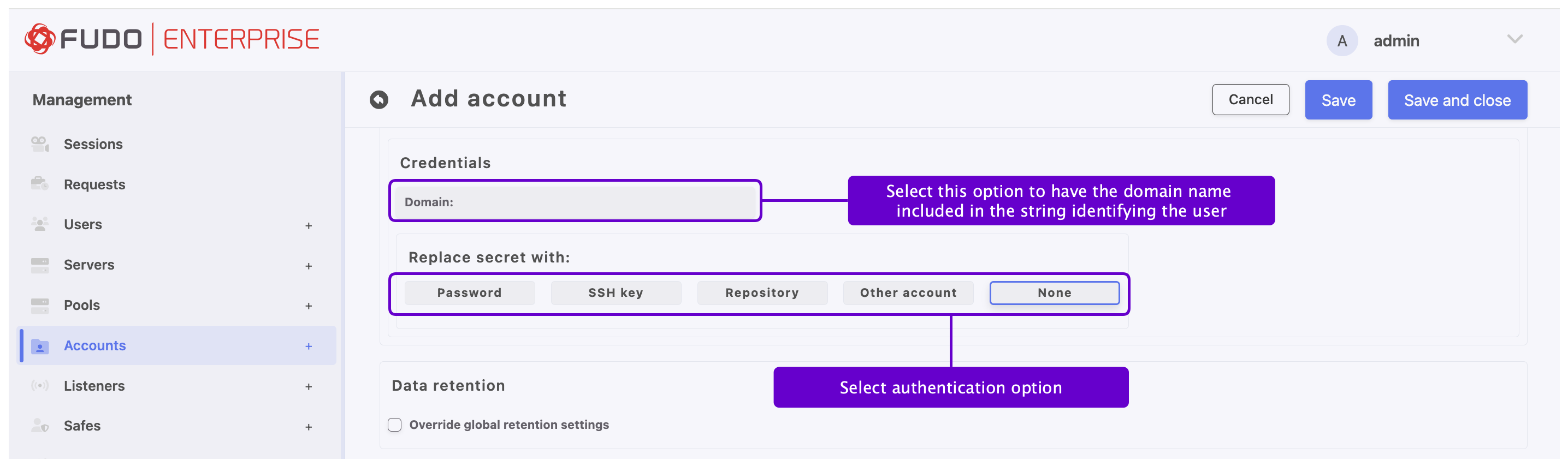Screen dimensions: 1568x472
Task: Click the Save and close button
Action: point(1457,100)
